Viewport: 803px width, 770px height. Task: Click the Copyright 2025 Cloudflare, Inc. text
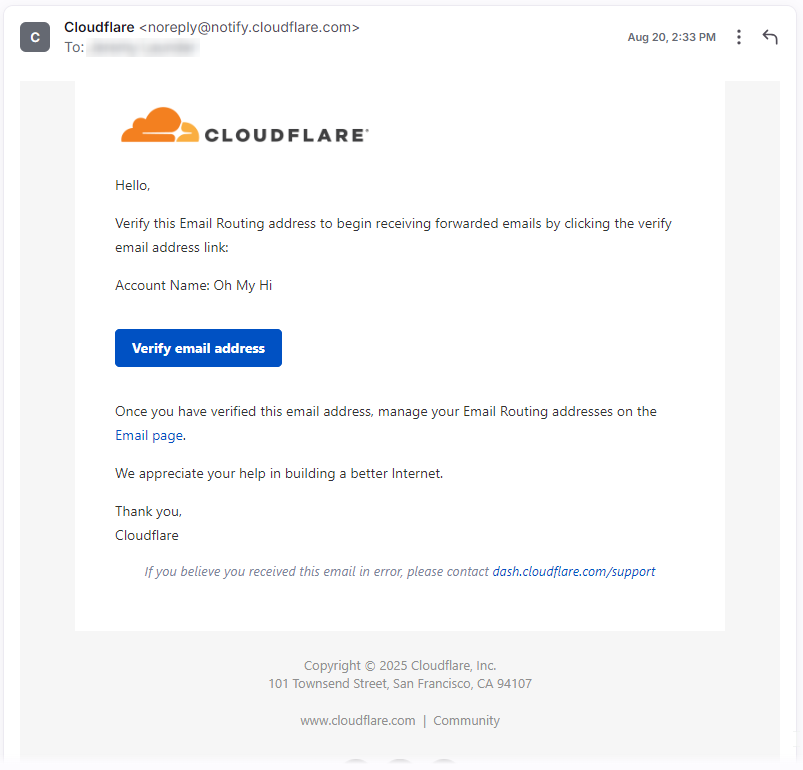(400, 665)
